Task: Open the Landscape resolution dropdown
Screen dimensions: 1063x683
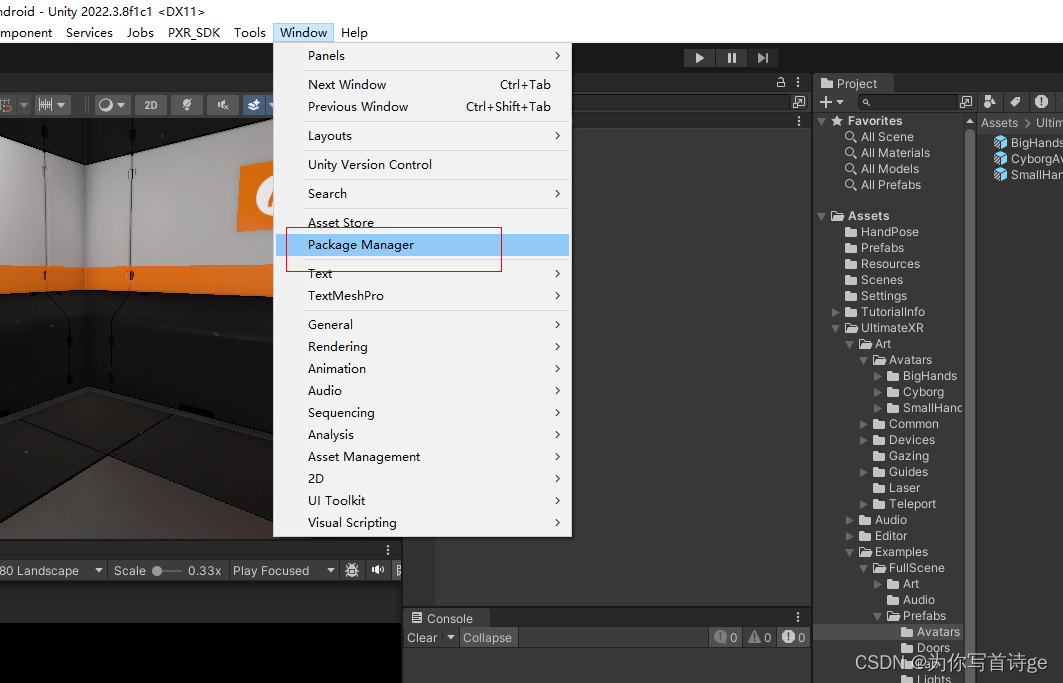Action: pos(52,571)
